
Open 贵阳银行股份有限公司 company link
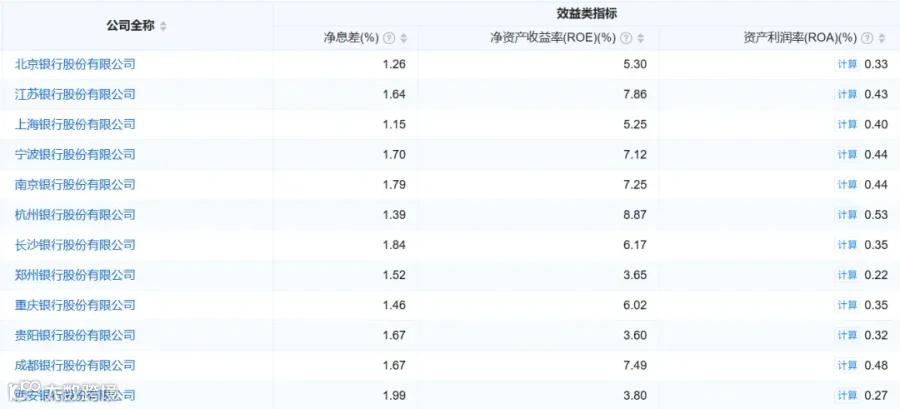(75, 335)
